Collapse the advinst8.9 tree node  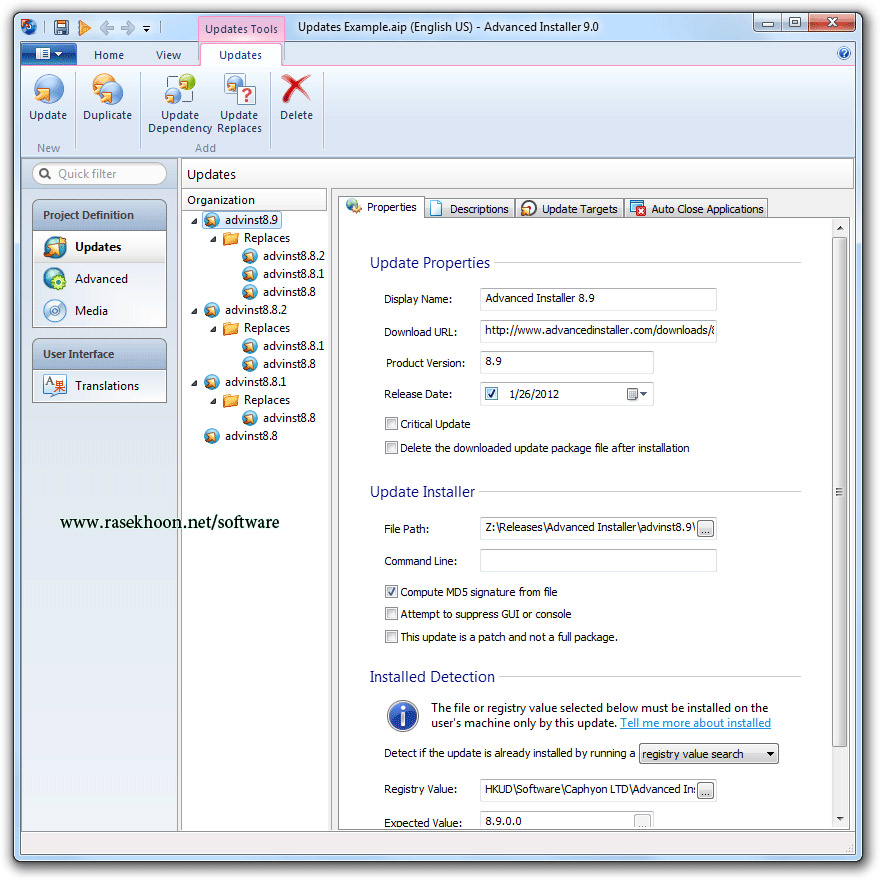click(195, 219)
